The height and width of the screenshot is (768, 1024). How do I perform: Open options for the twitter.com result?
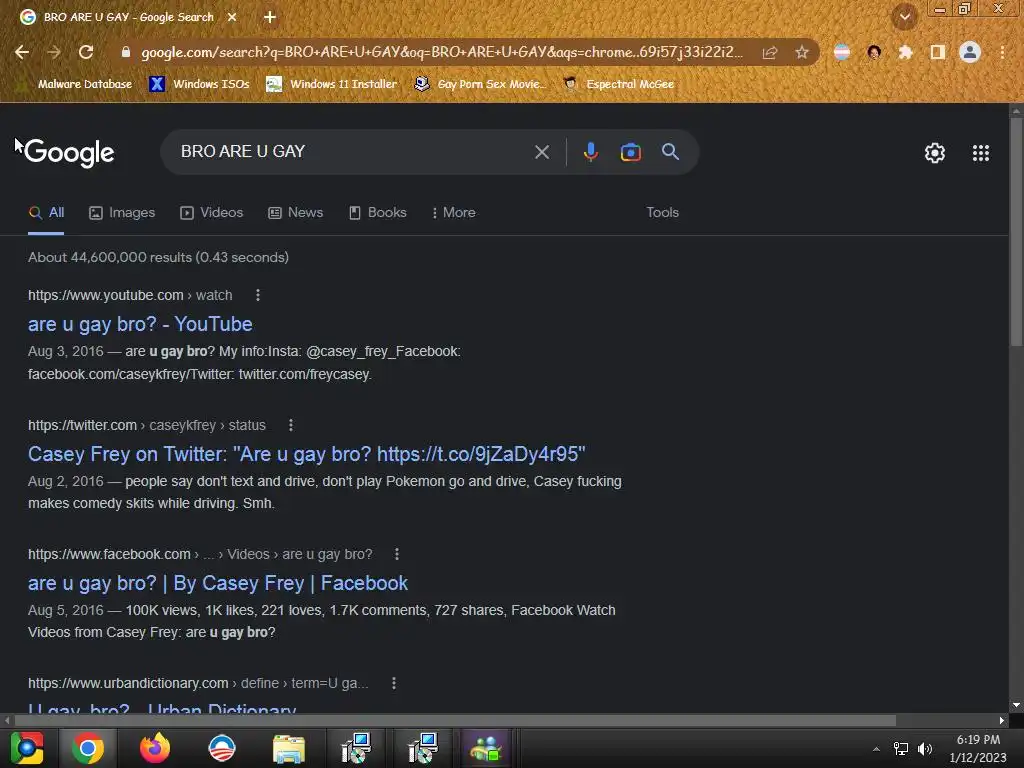coord(291,425)
